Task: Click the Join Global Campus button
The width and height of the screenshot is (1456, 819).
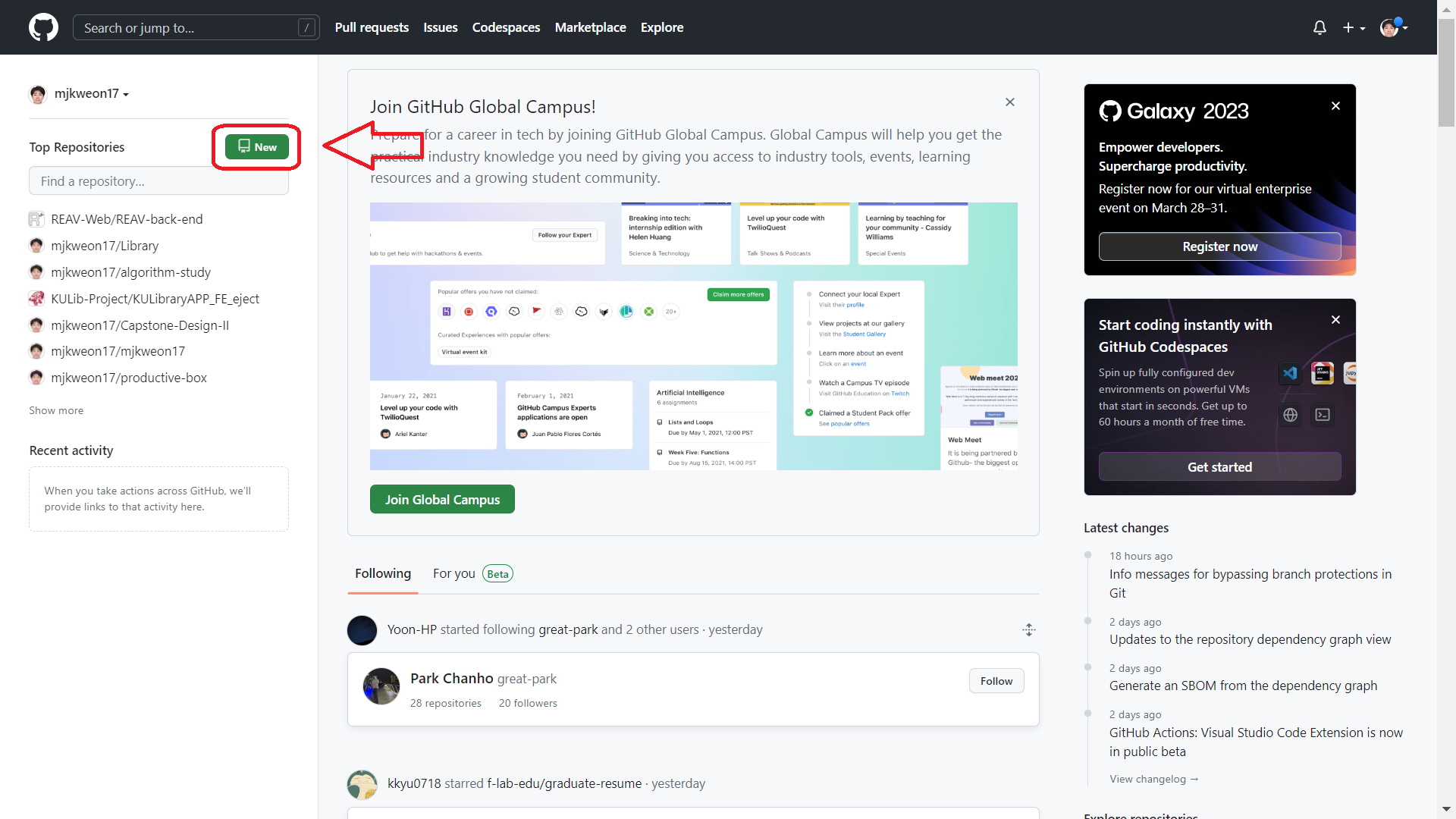Action: click(442, 500)
